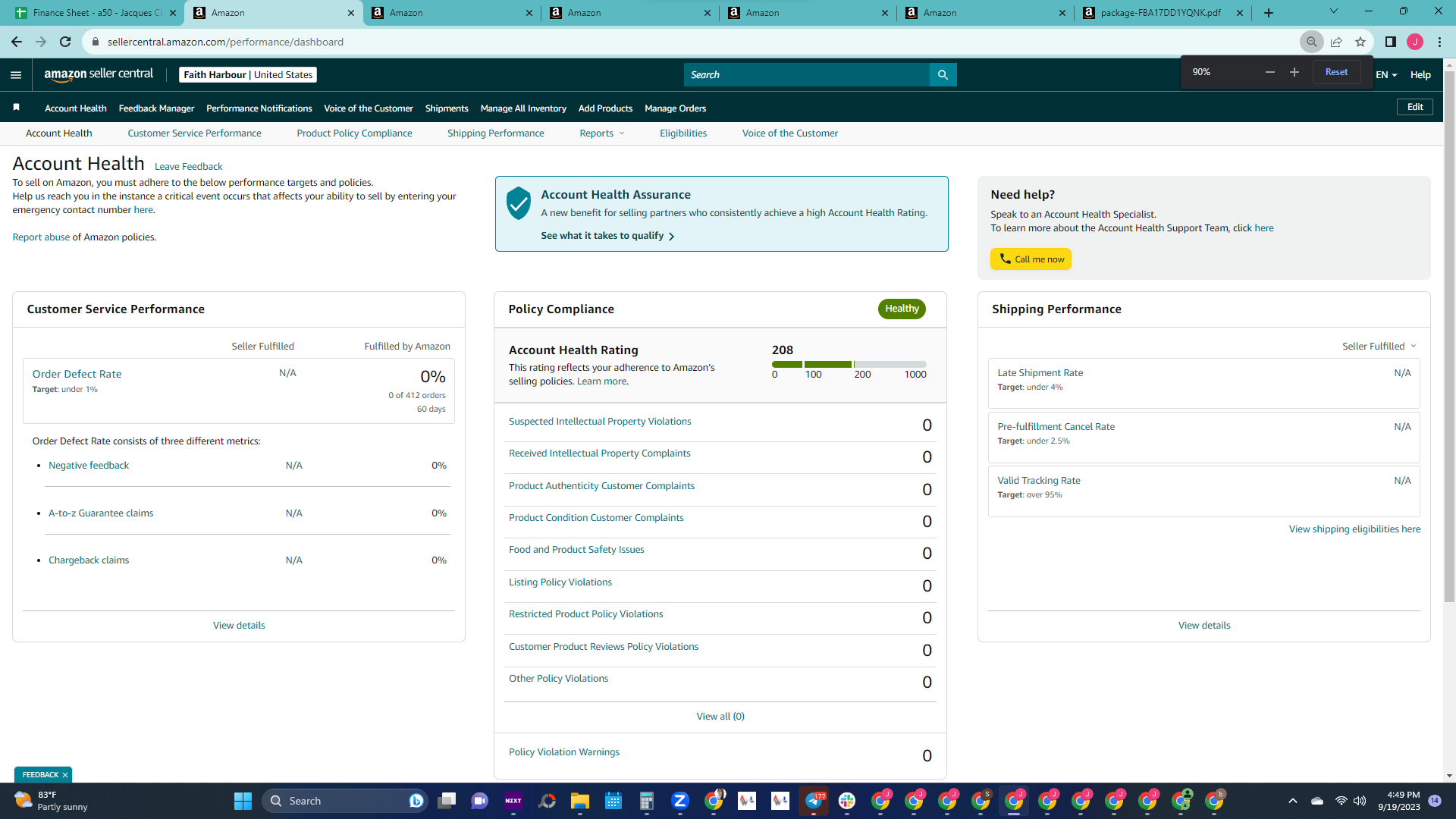
Task: Click the bookmark flag icon in navigation bar
Action: click(16, 108)
